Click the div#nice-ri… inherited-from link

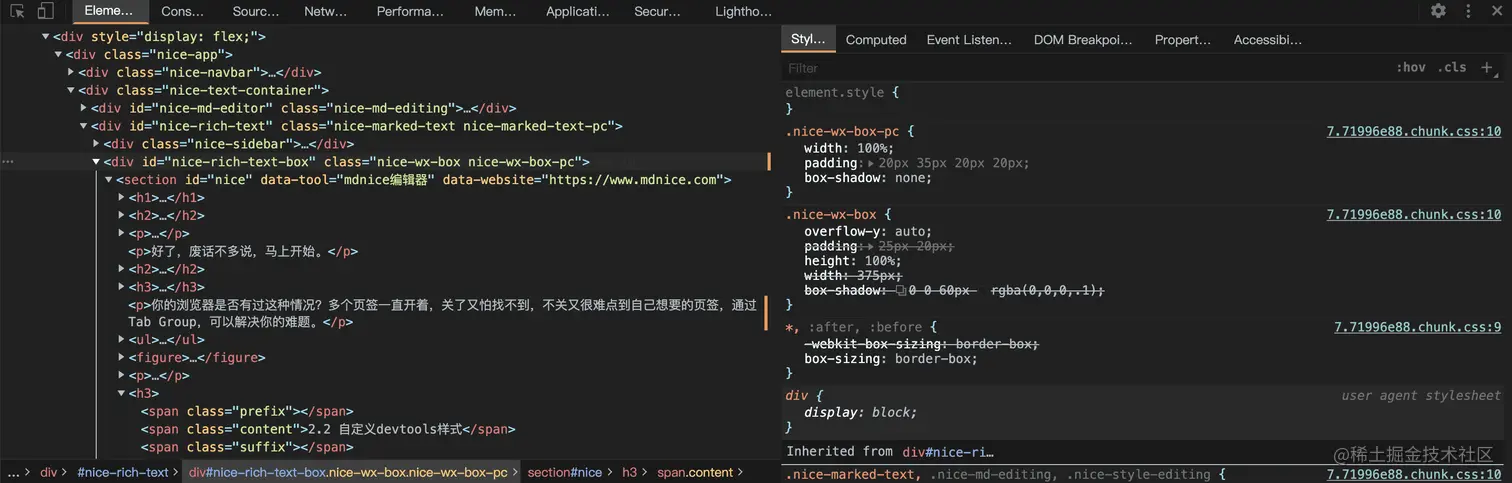click(x=947, y=452)
